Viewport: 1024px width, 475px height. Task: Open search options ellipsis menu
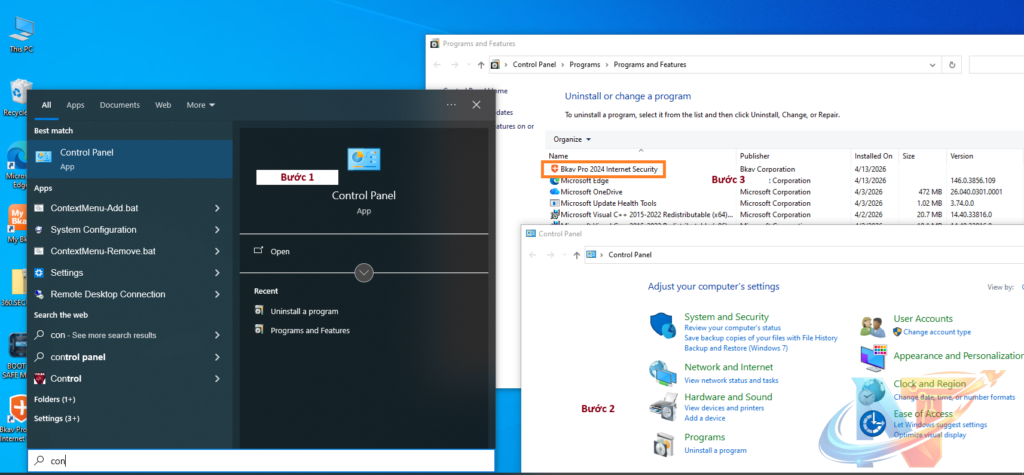[451, 105]
